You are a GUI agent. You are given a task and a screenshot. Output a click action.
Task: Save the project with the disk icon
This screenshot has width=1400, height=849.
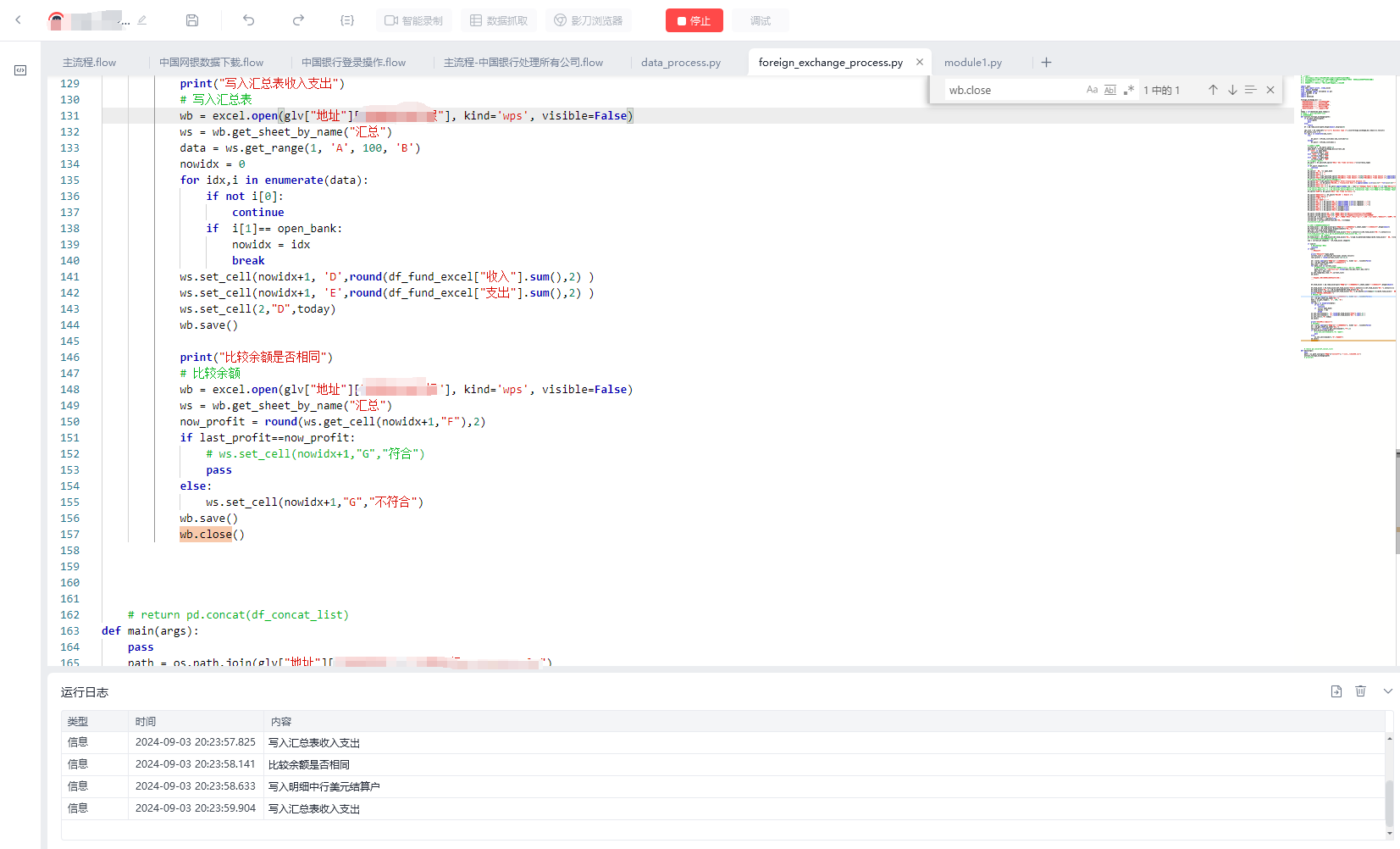pos(192,20)
